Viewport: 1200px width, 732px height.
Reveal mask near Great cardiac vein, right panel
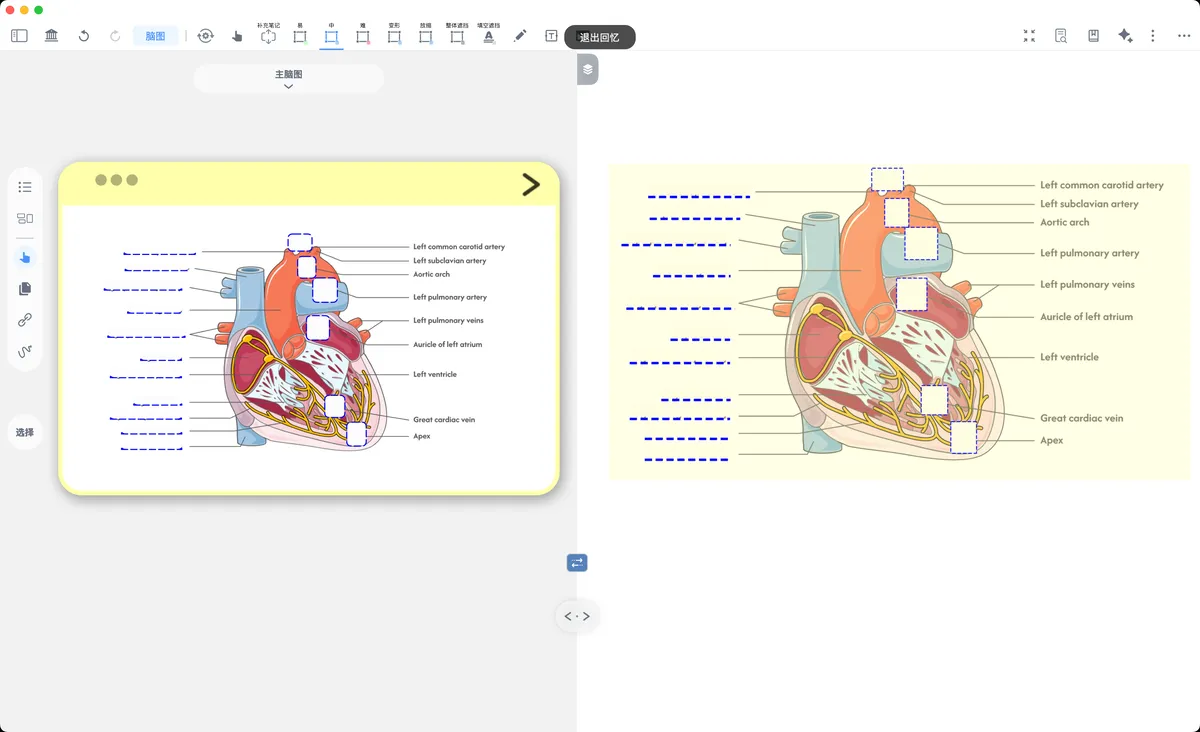934,400
